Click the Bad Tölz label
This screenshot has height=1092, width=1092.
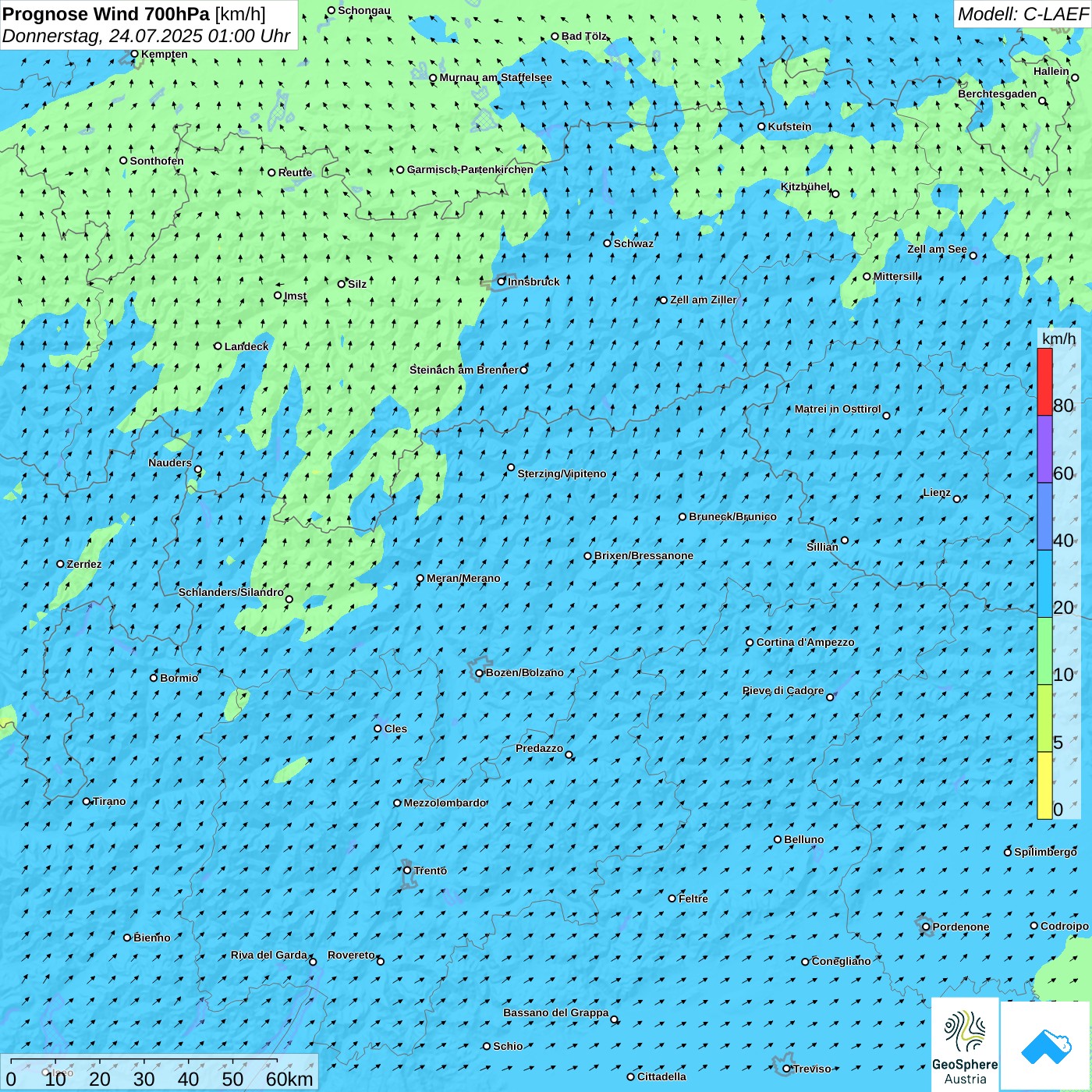tap(583, 36)
